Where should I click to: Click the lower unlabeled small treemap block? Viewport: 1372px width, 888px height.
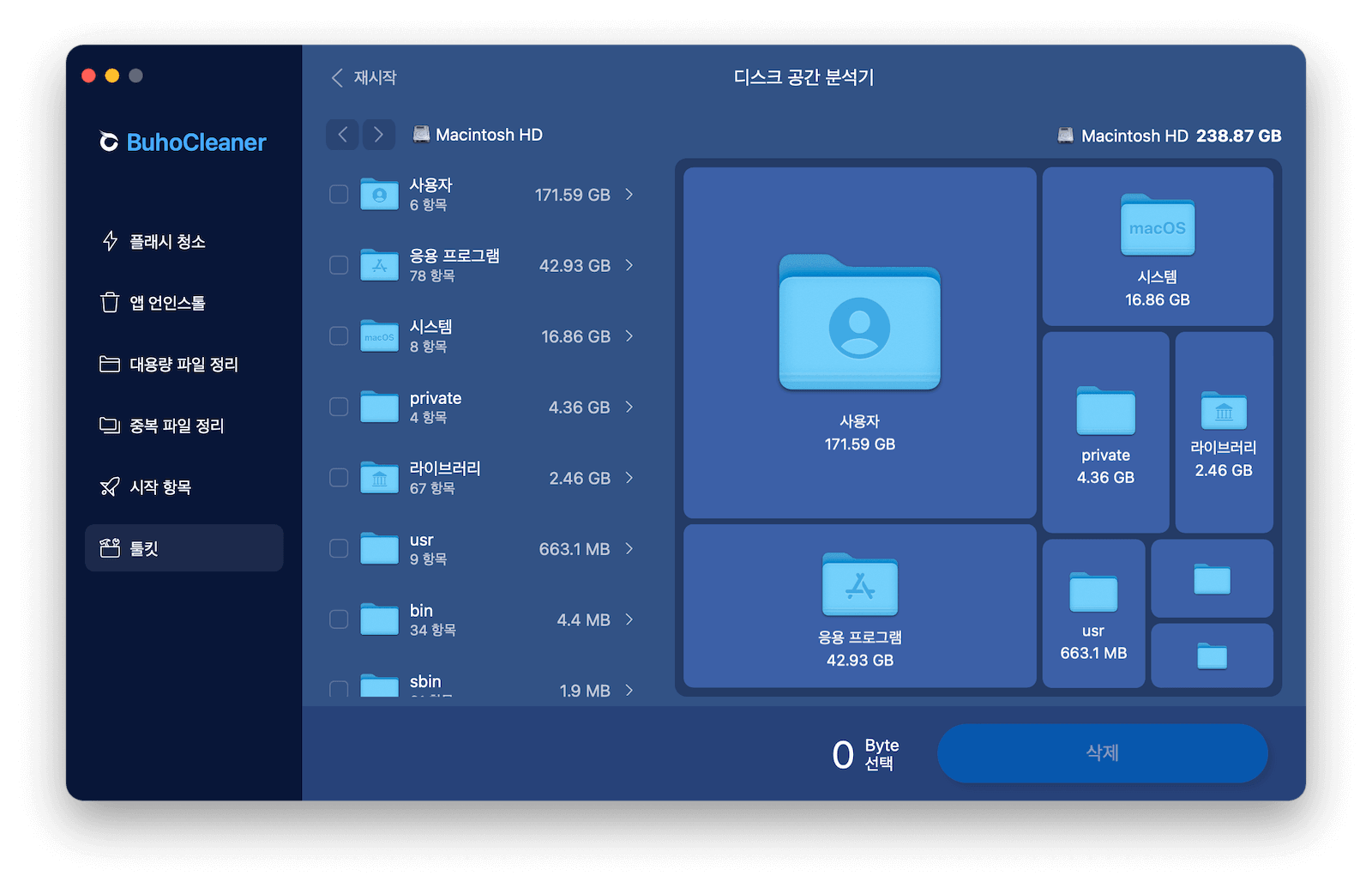tap(1212, 655)
